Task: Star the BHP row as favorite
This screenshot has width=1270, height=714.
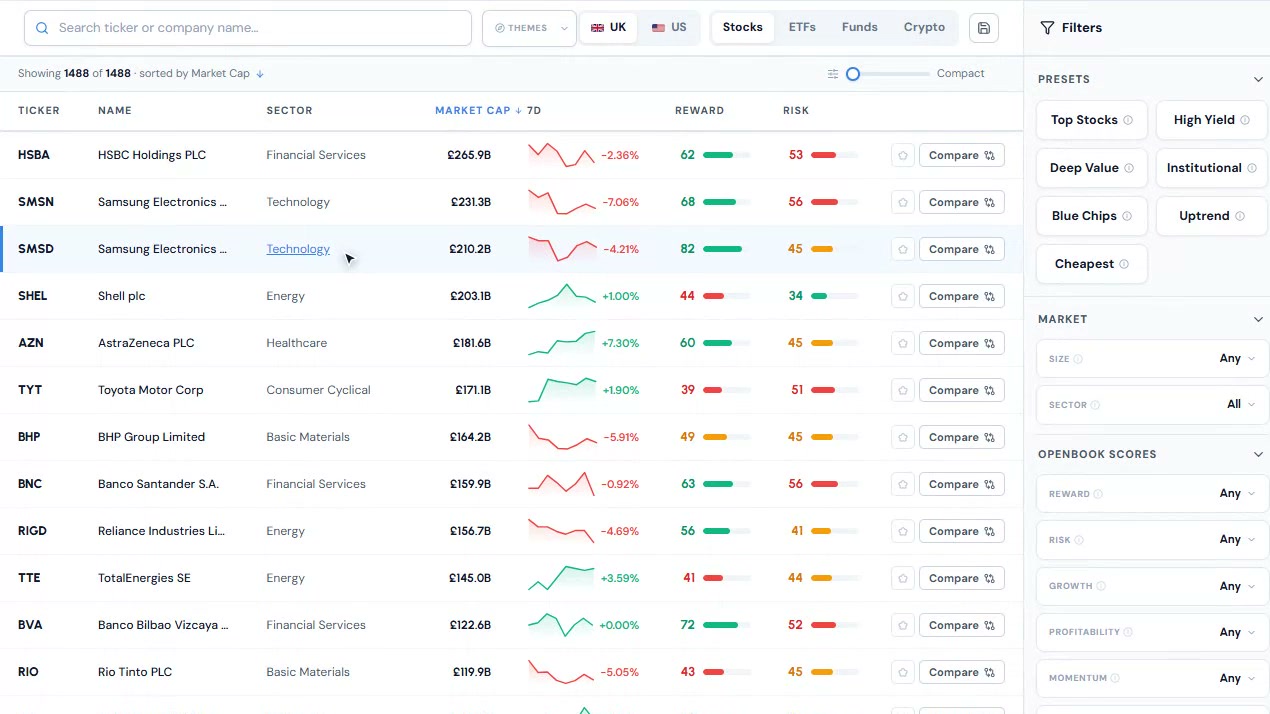Action: click(x=903, y=437)
